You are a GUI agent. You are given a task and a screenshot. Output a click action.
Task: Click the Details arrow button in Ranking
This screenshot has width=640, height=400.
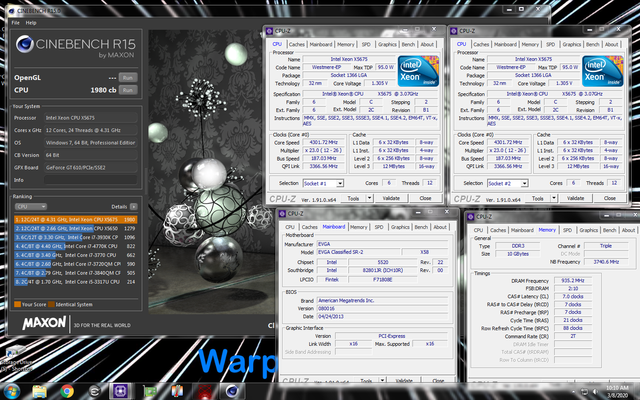133,207
